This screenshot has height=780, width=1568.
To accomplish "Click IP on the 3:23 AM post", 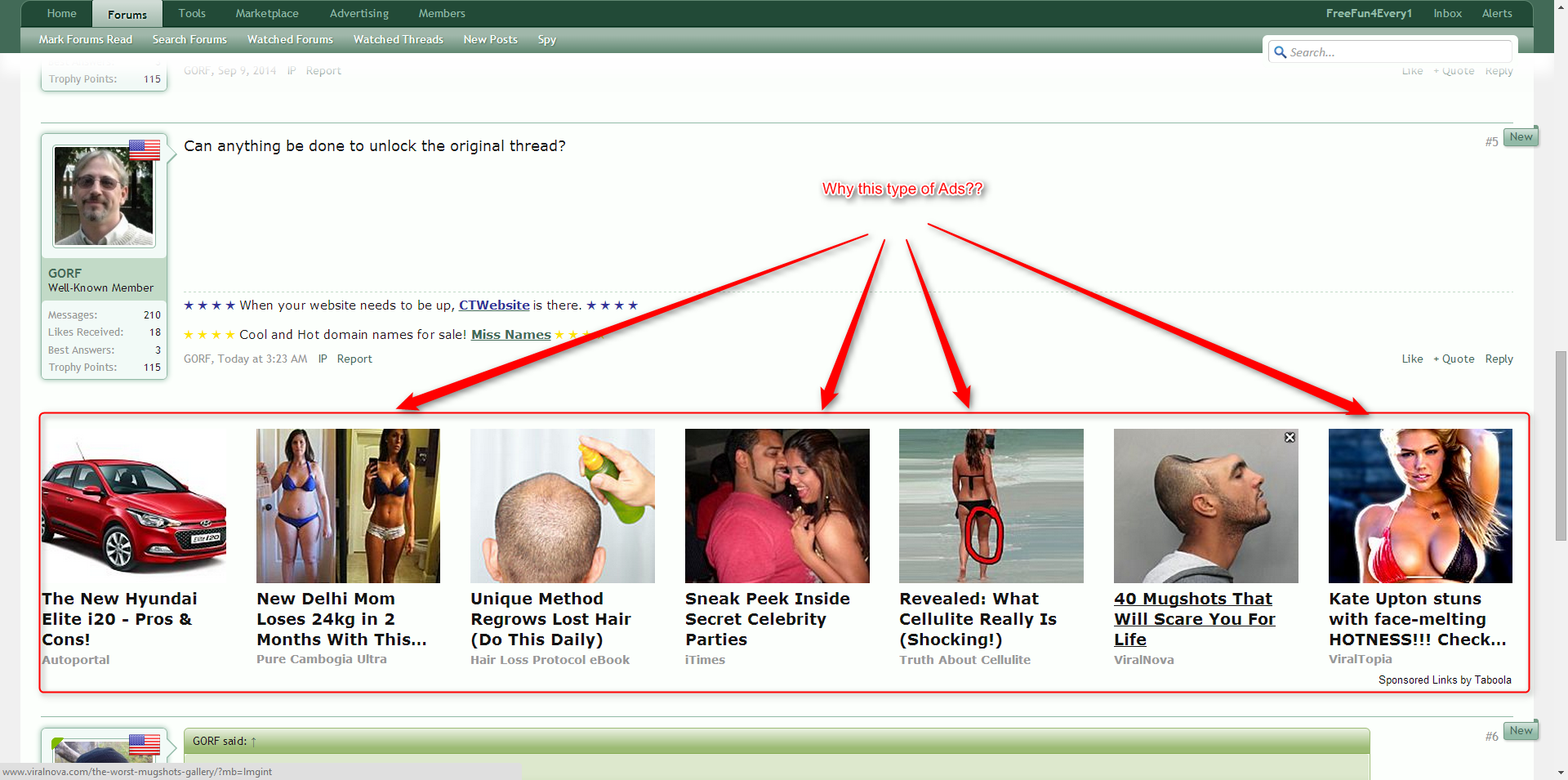I will click(x=323, y=359).
